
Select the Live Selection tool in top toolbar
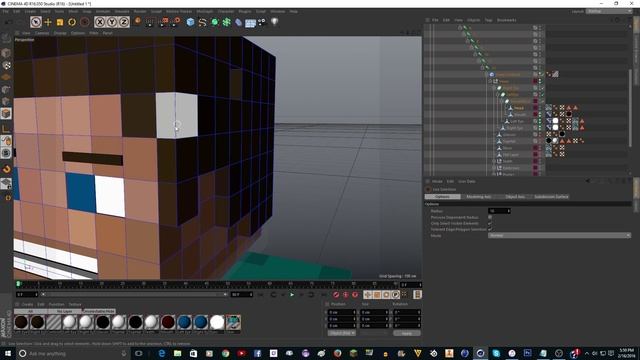tap(36, 22)
